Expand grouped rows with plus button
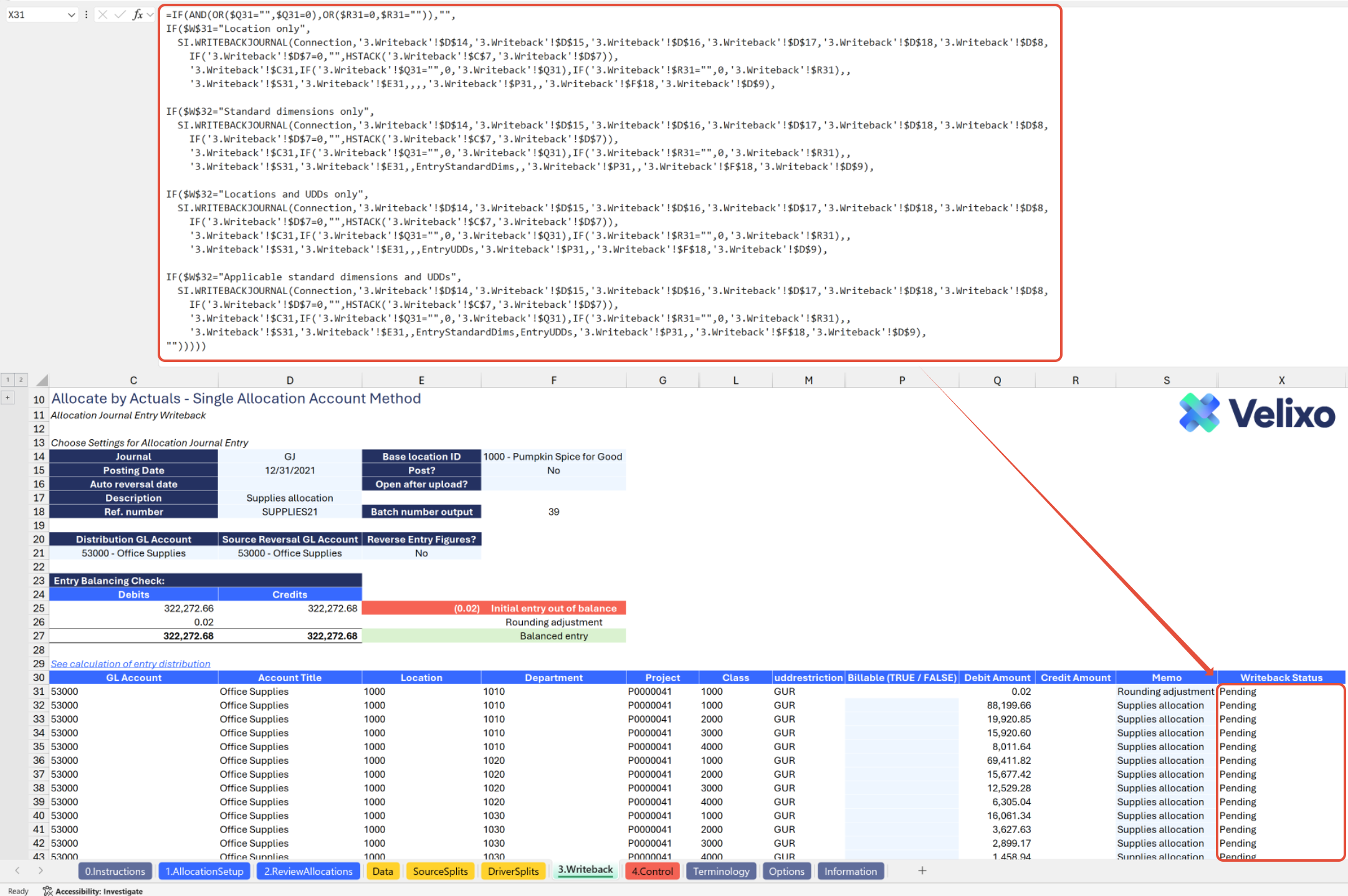The image size is (1348, 896). click(x=8, y=397)
